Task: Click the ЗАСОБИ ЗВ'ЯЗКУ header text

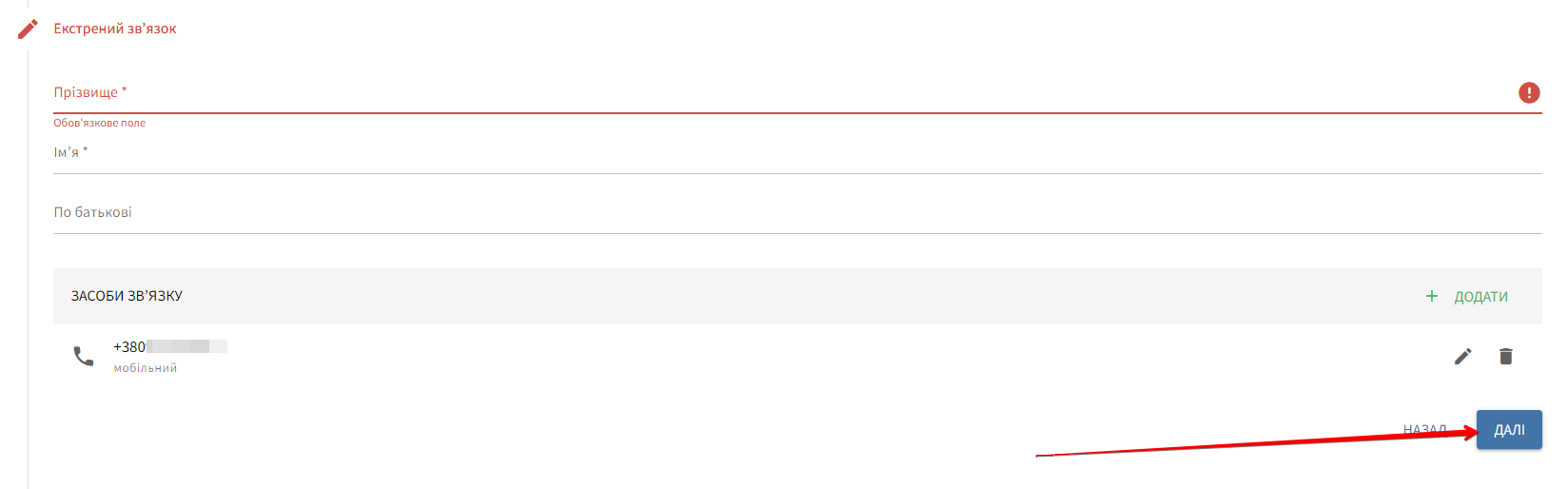Action: [127, 296]
